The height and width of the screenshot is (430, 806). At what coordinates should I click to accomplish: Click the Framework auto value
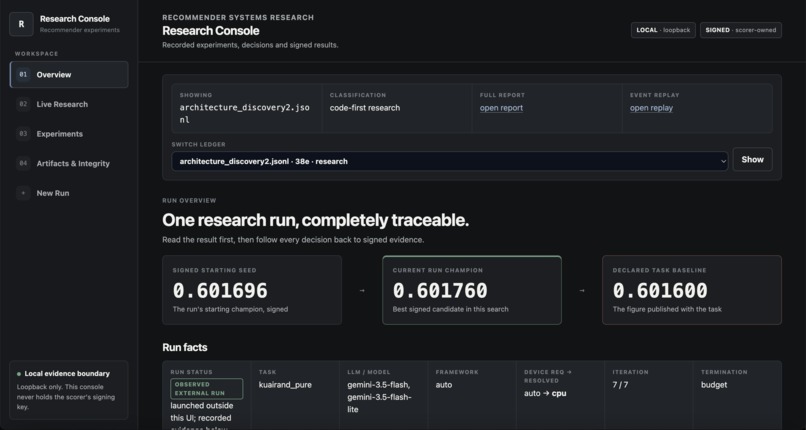444,385
